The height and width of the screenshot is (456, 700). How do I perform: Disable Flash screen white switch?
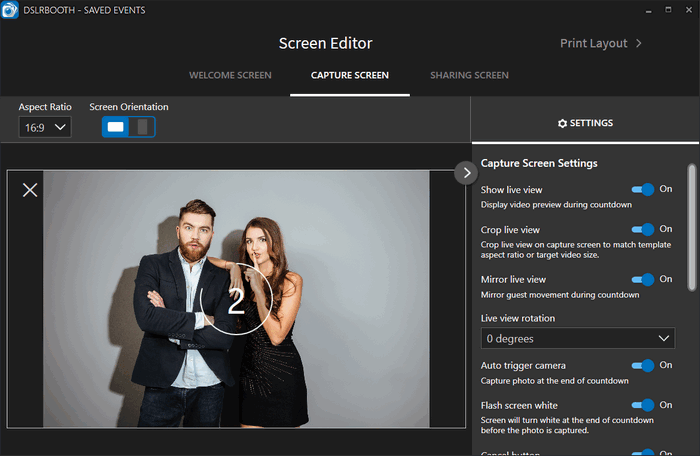[x=642, y=405]
